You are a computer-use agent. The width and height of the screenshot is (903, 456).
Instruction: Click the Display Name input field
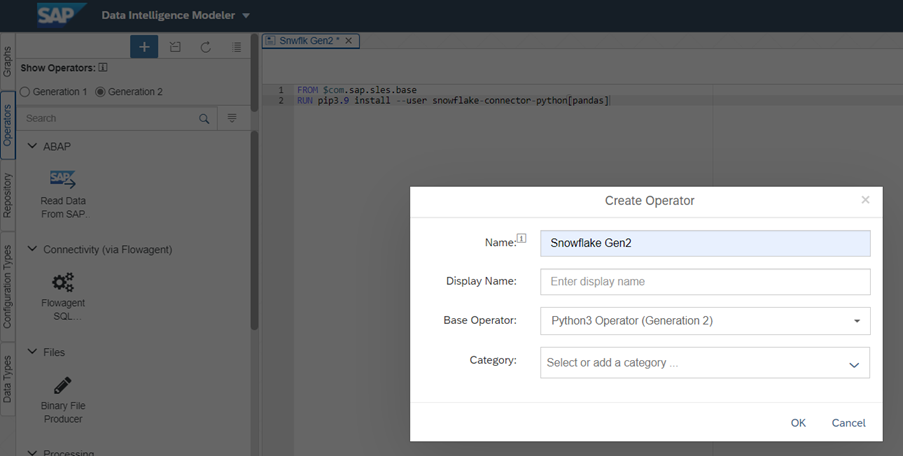click(x=704, y=282)
